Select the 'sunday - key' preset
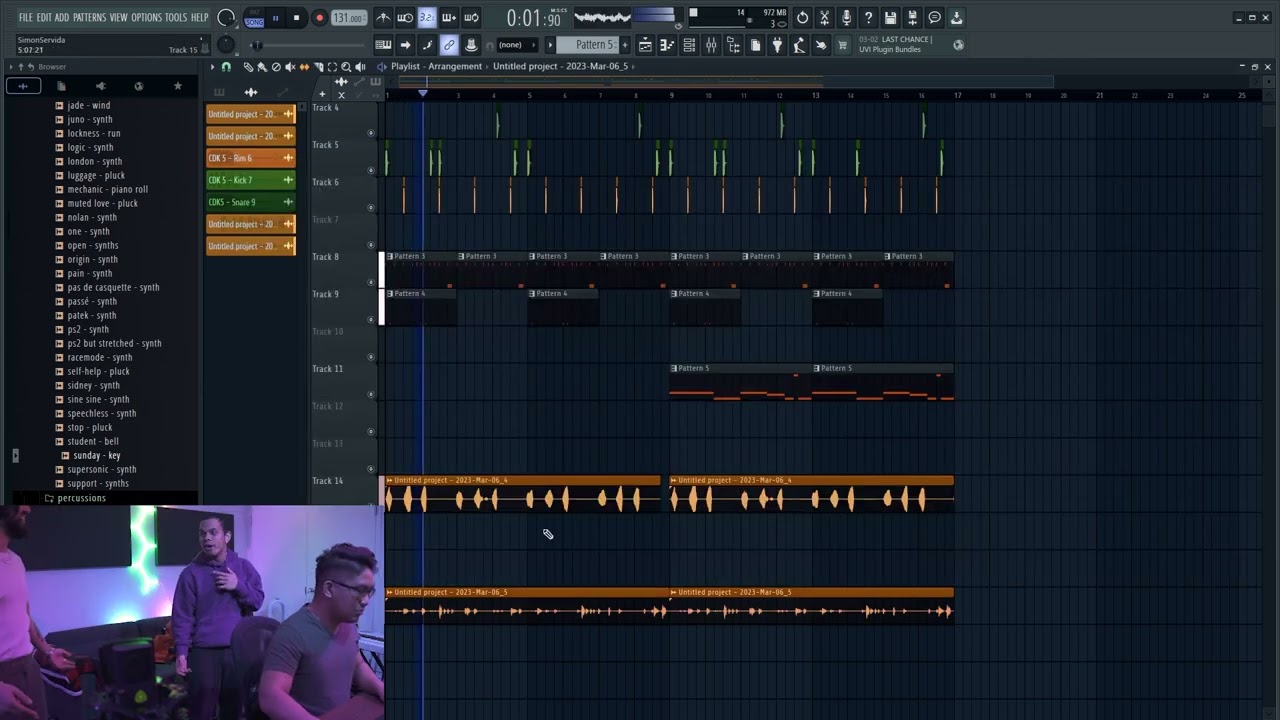The image size is (1280, 720). pos(96,455)
